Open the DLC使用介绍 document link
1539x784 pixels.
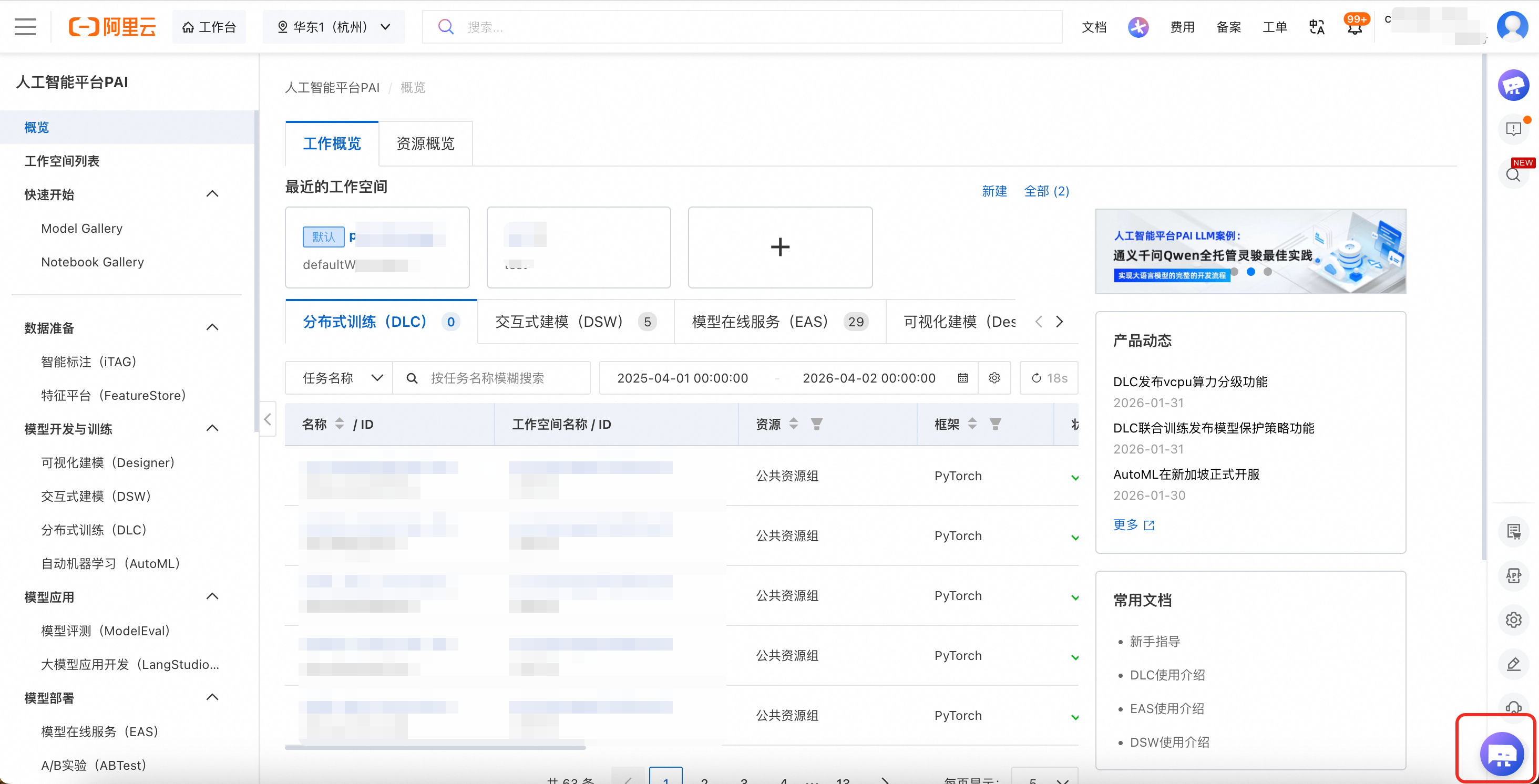pyautogui.click(x=1167, y=675)
